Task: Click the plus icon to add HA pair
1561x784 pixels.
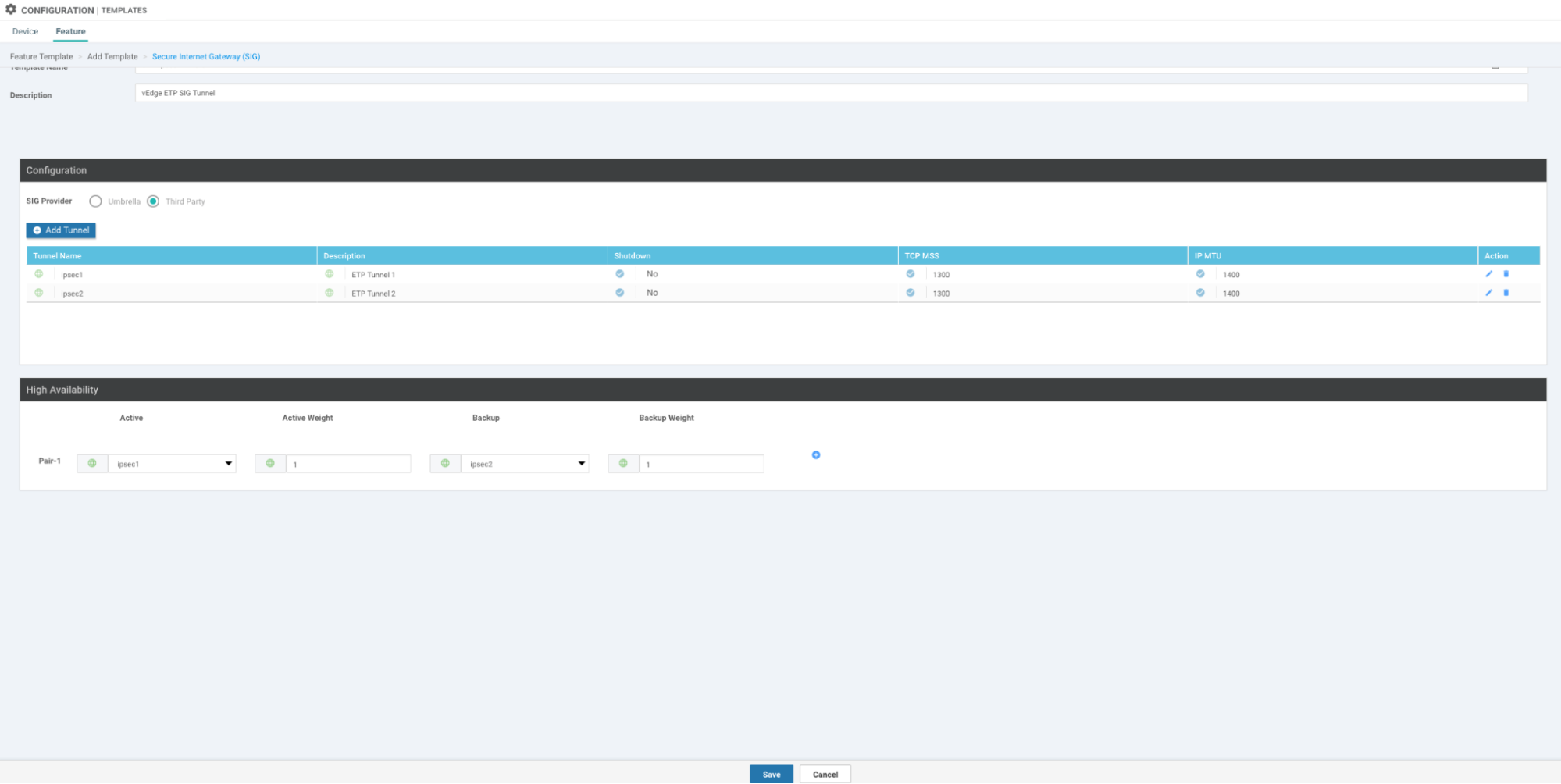Action: 816,454
